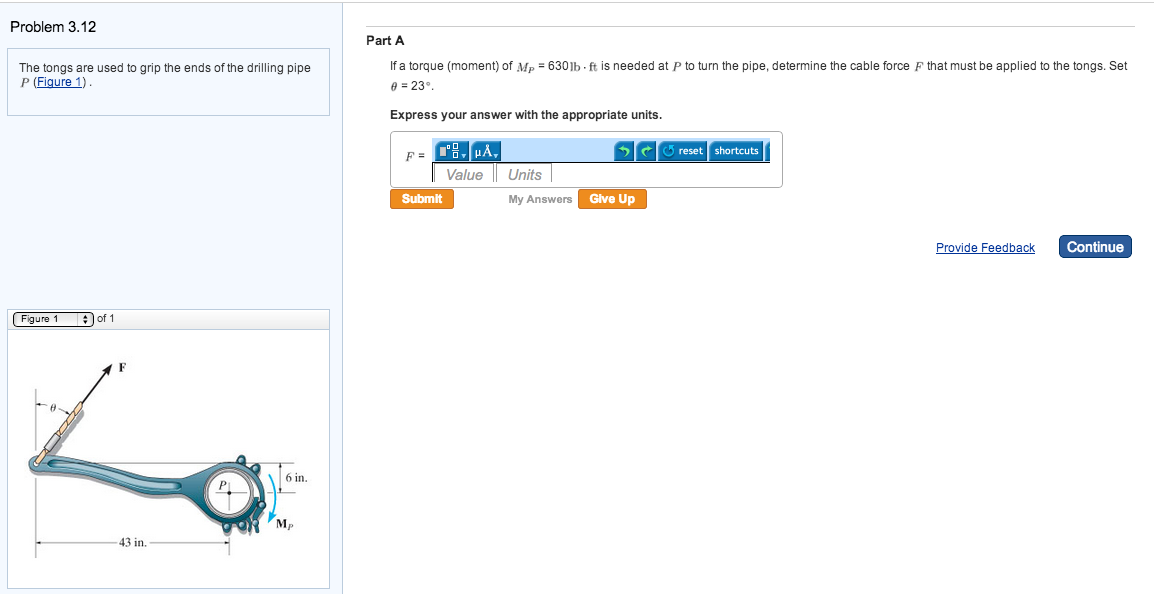Open the My Answers link
1154x594 pixels.
click(x=540, y=199)
